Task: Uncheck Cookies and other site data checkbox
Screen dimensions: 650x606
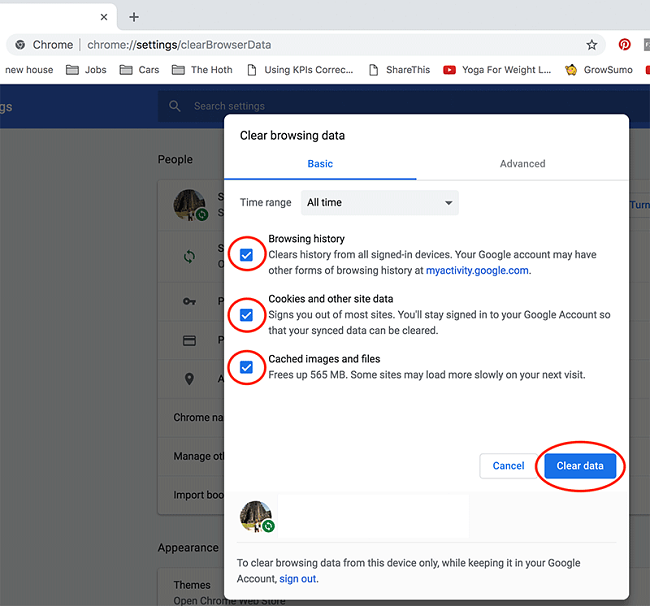Action: click(x=246, y=315)
